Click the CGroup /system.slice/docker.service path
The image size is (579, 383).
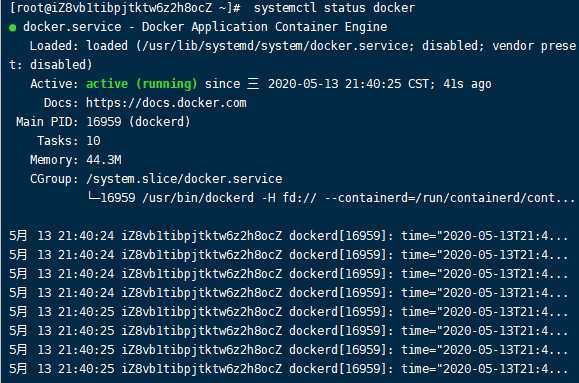coord(184,179)
